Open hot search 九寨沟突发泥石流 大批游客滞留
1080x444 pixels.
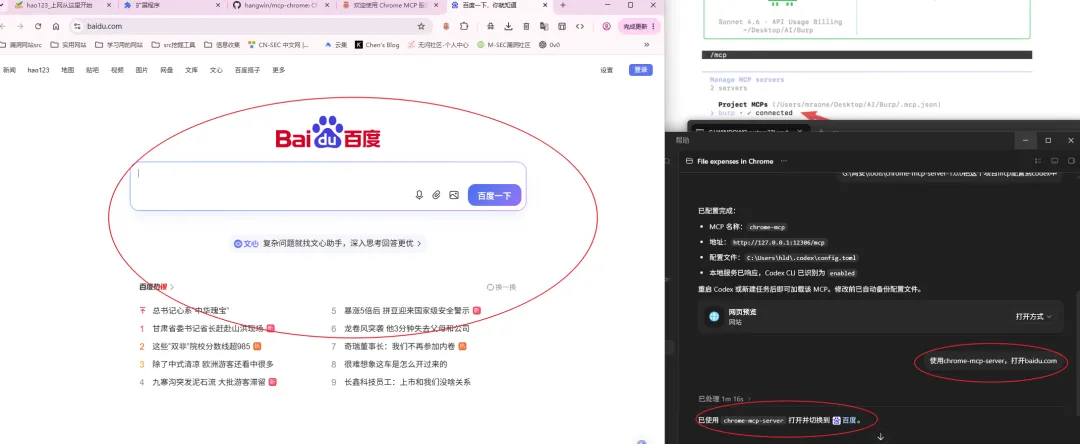pyautogui.click(x=209, y=382)
